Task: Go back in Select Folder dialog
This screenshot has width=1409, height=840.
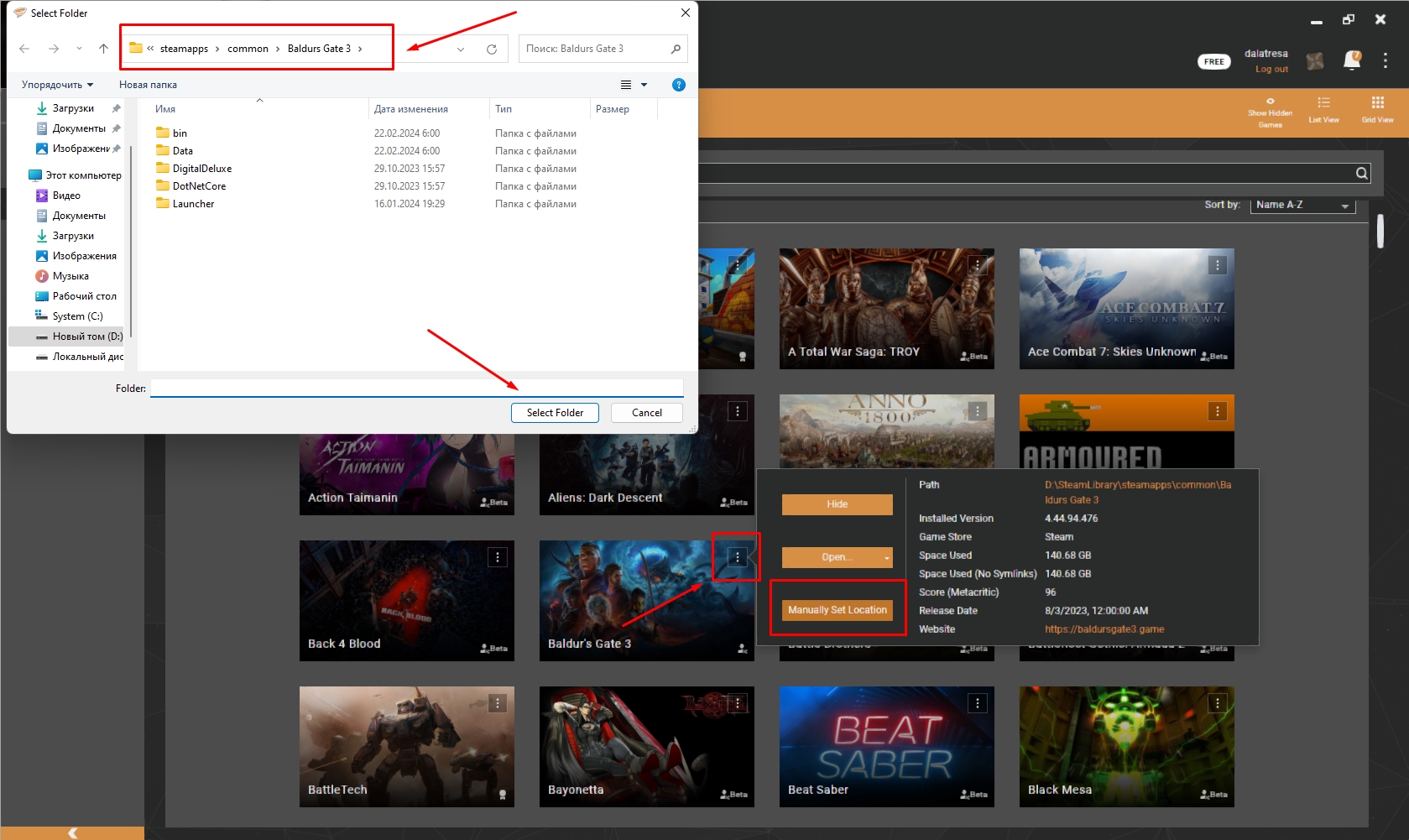Action: coord(24,49)
